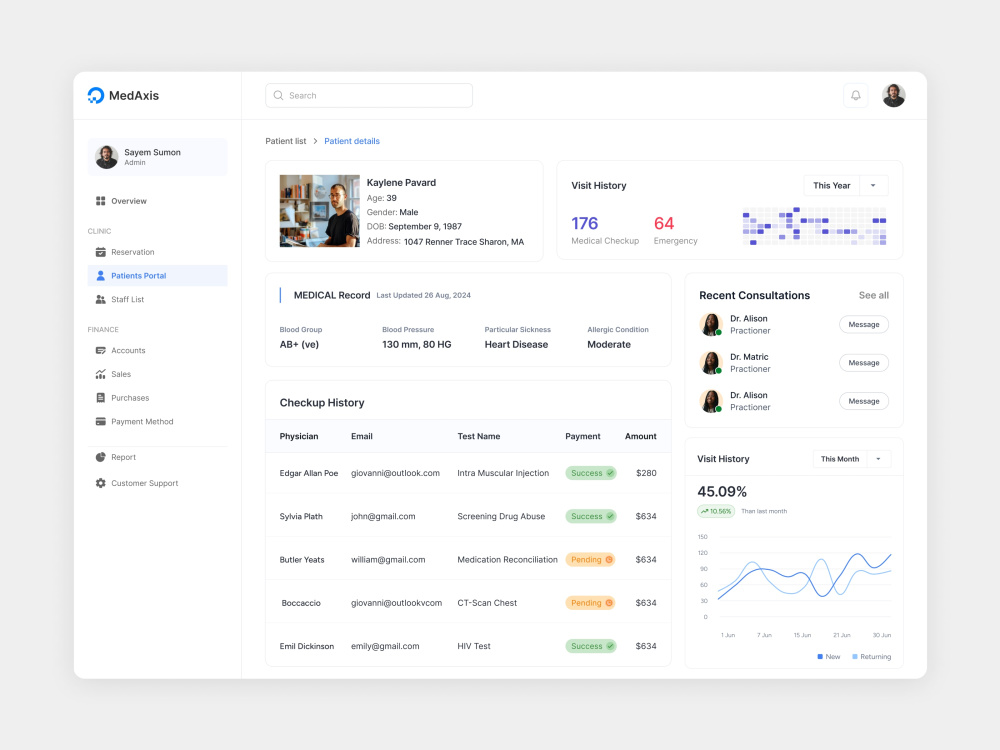Open the Purchases icon
This screenshot has width=1000, height=750.
click(x=102, y=397)
